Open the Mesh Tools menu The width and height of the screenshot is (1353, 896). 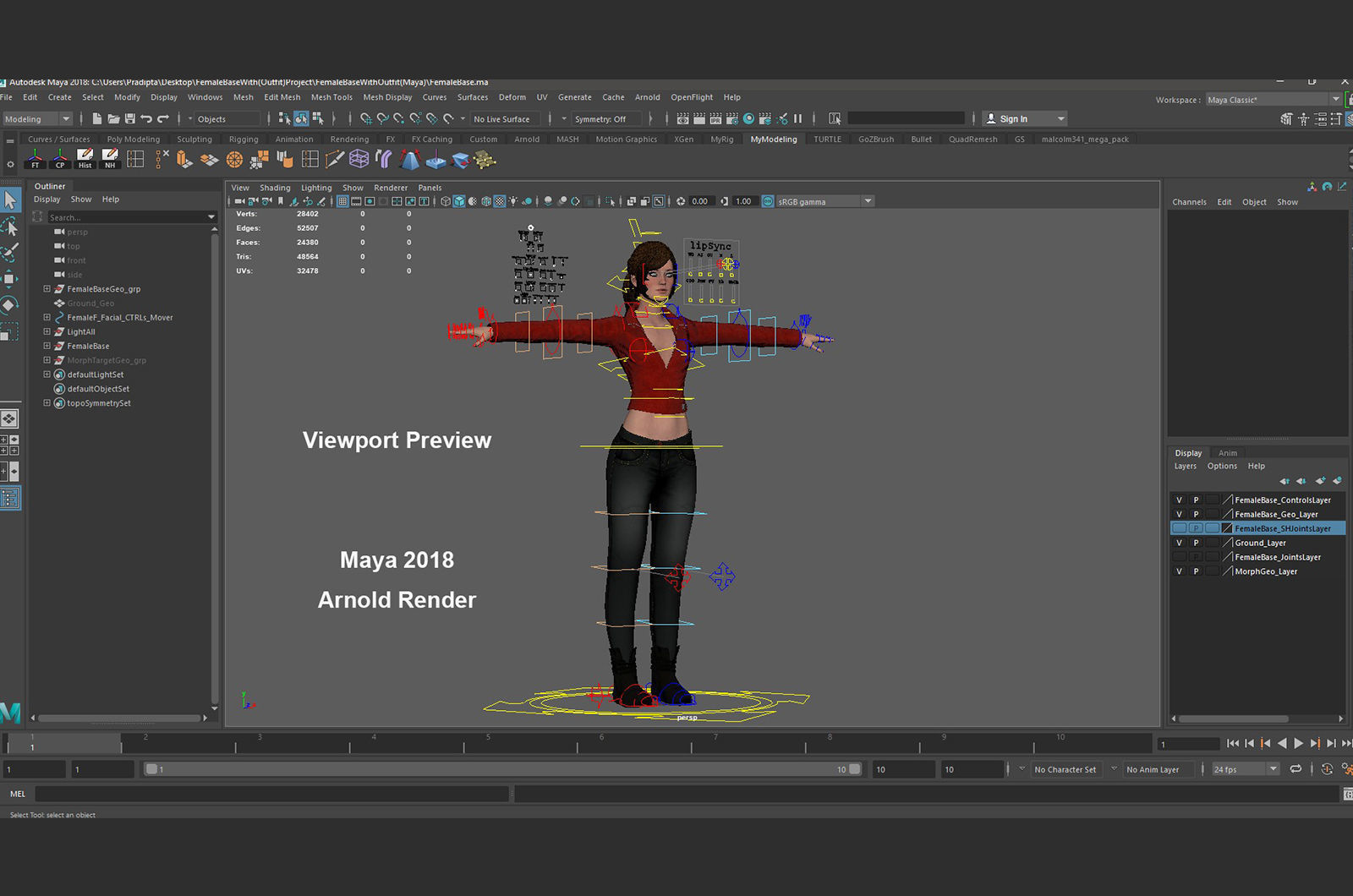point(331,97)
